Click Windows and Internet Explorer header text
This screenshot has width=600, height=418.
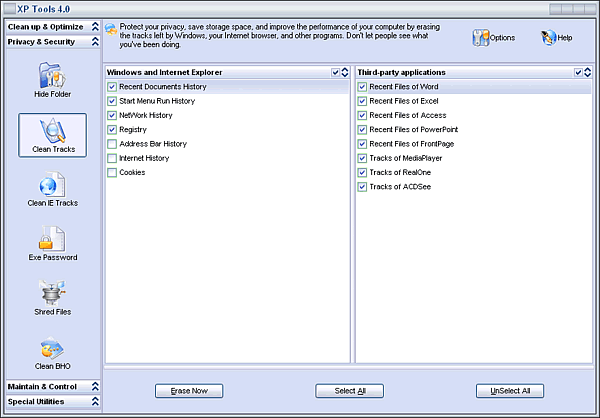[165, 72]
